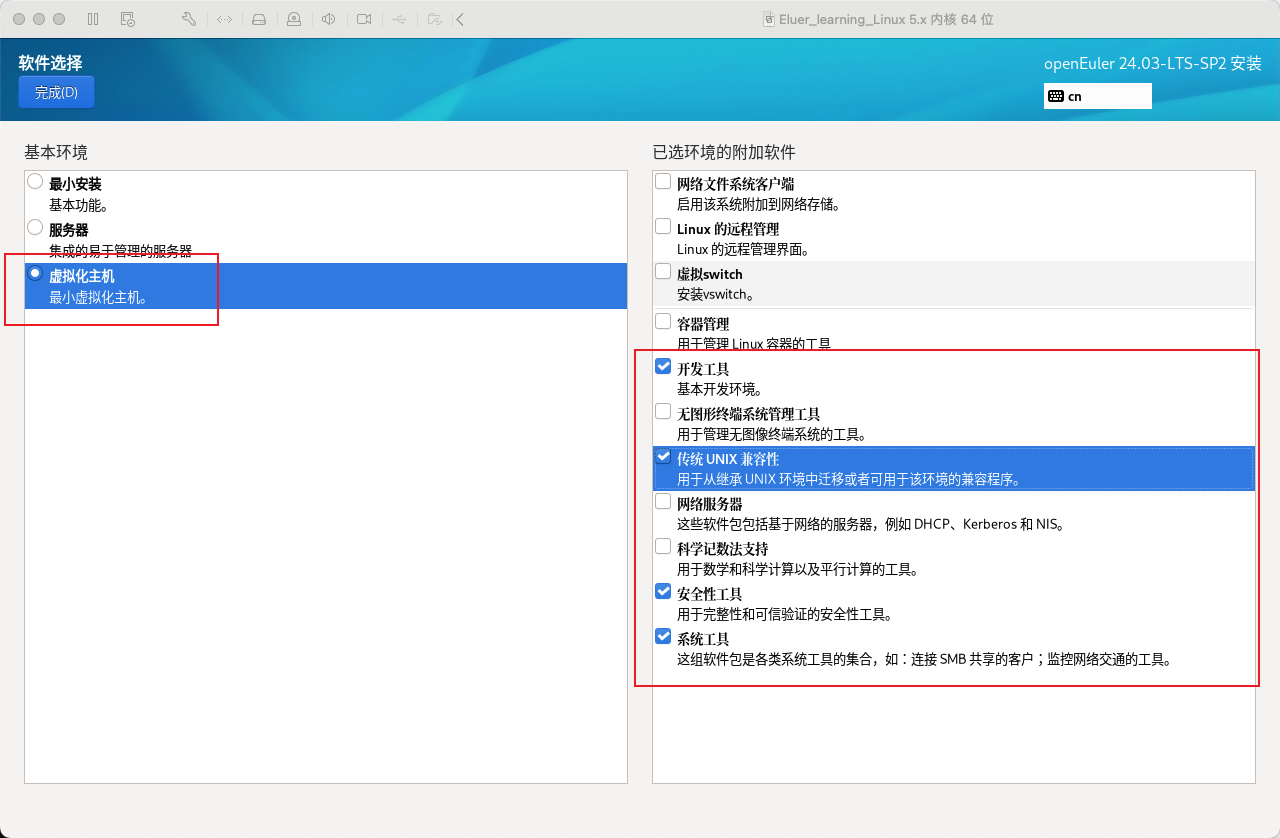Open virtual machine settings wrench icon
This screenshot has width=1280, height=838.
tap(189, 19)
